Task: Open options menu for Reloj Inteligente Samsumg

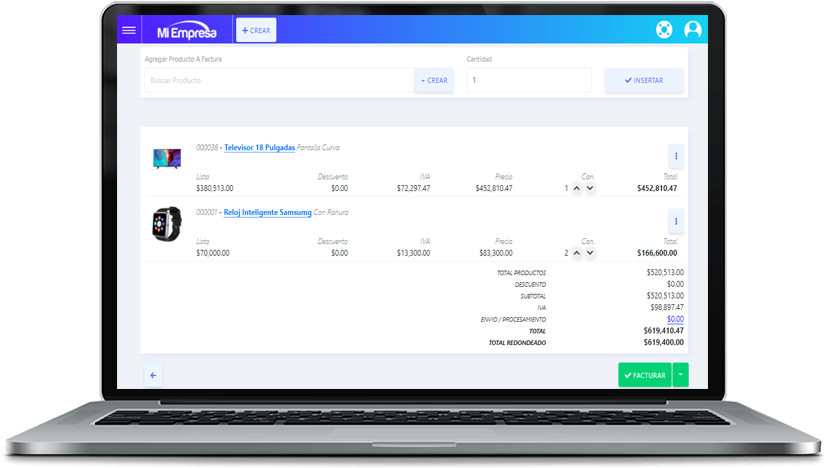Action: pos(676,221)
